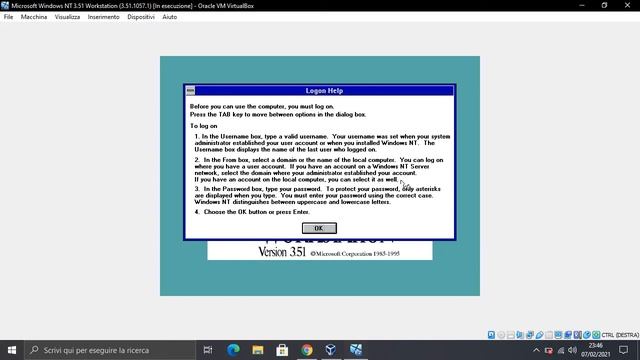Click the taskbar search box

click(110, 350)
